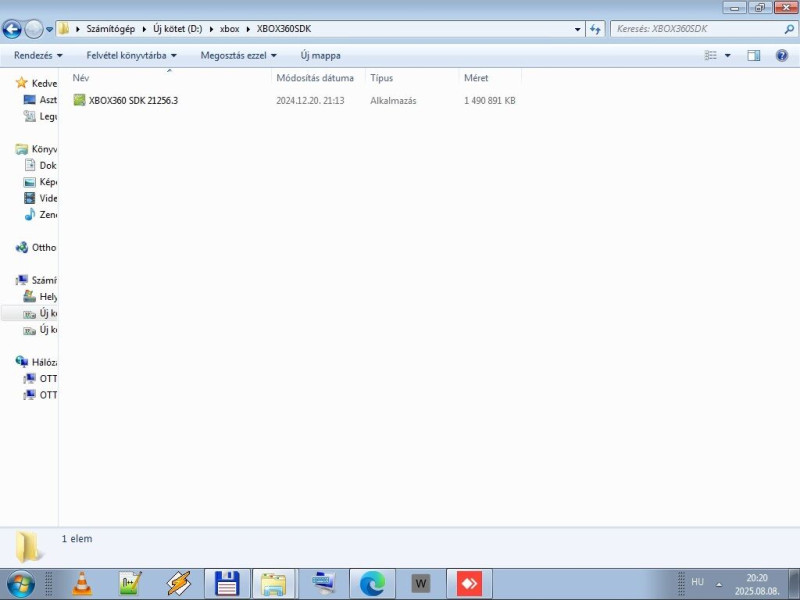Open Képek library in sidebar
The image size is (800, 600).
click(40, 182)
